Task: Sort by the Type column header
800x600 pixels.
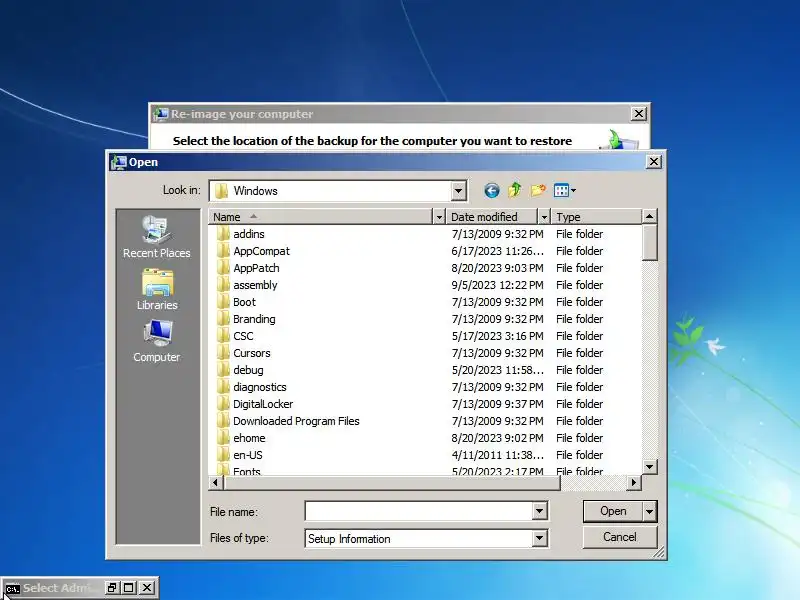Action: (x=596, y=217)
